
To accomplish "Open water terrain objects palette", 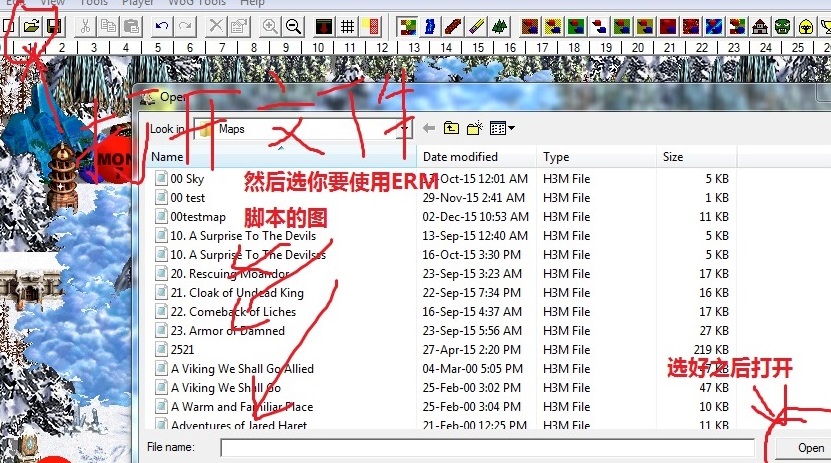I will coord(714,26).
